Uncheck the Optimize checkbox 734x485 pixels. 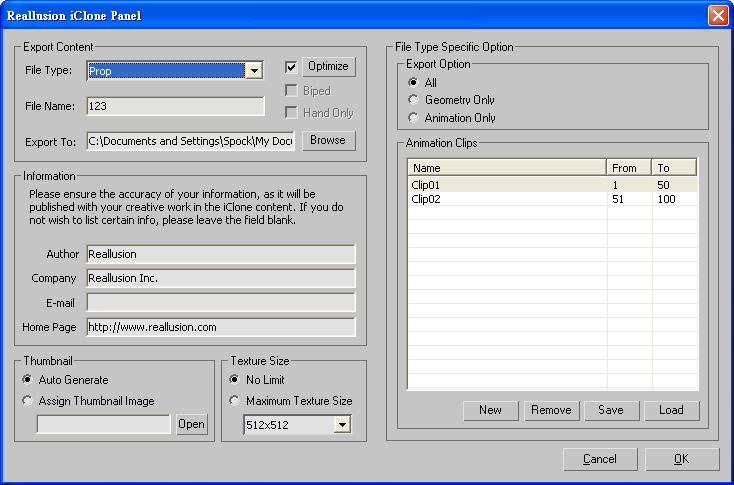291,67
